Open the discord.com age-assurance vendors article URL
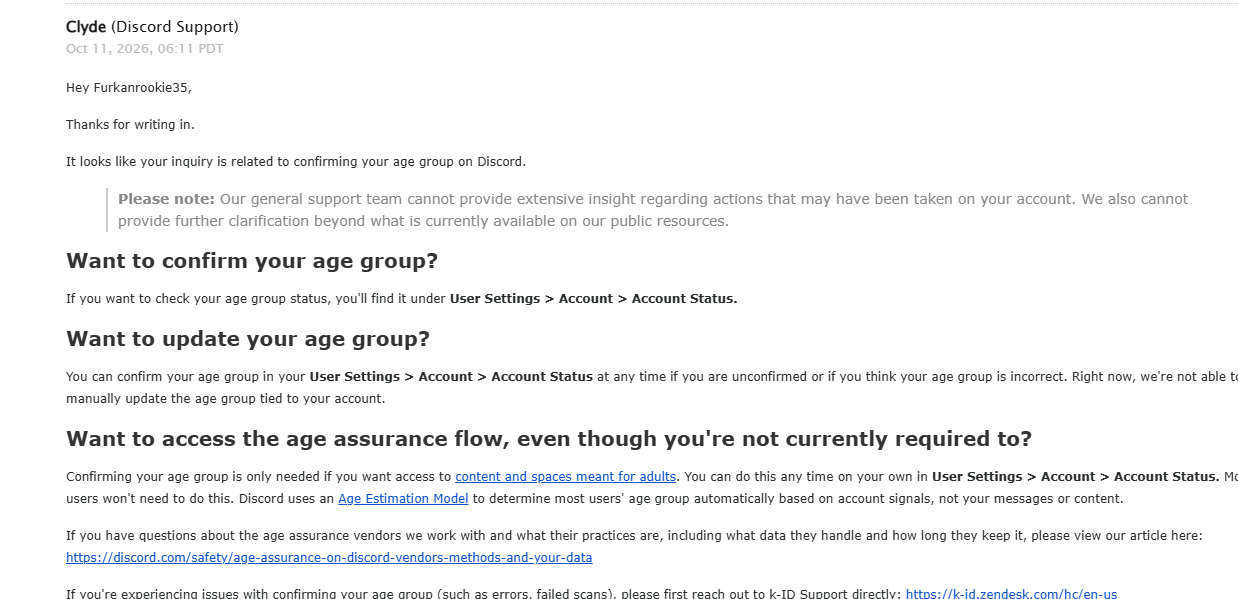The image size is (1238, 599). [329, 558]
